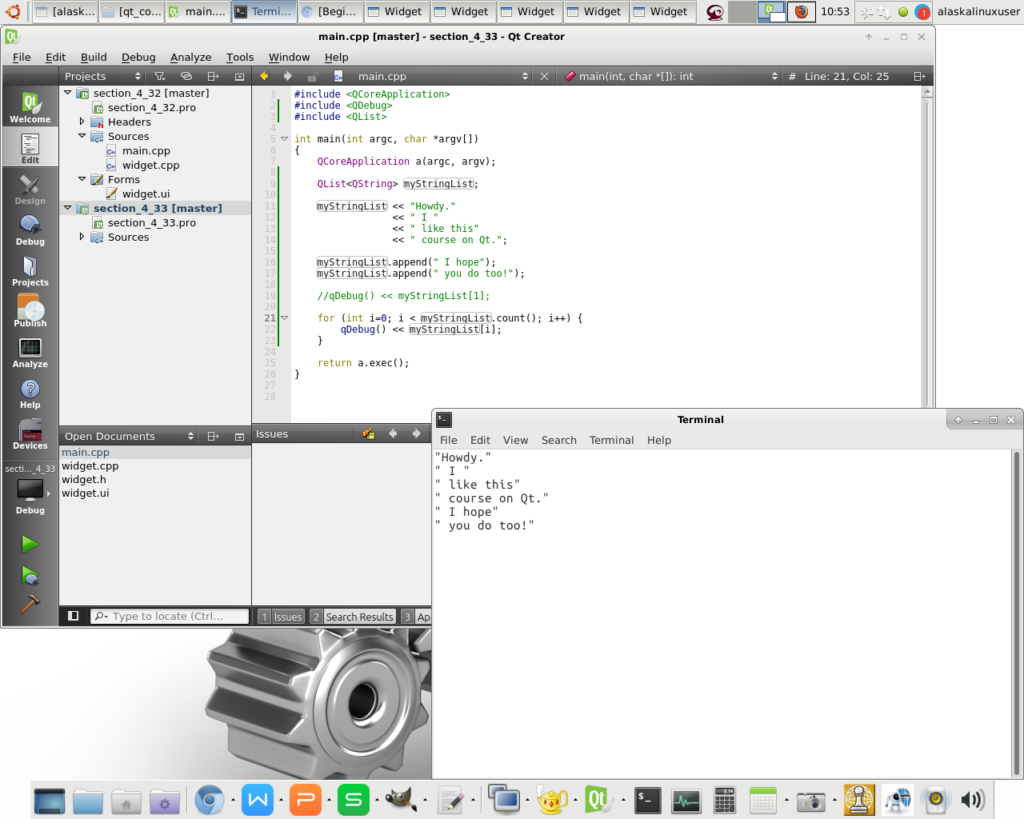The width and height of the screenshot is (1024, 819).
Task: Build the project with the hammer icon
Action: (x=30, y=604)
